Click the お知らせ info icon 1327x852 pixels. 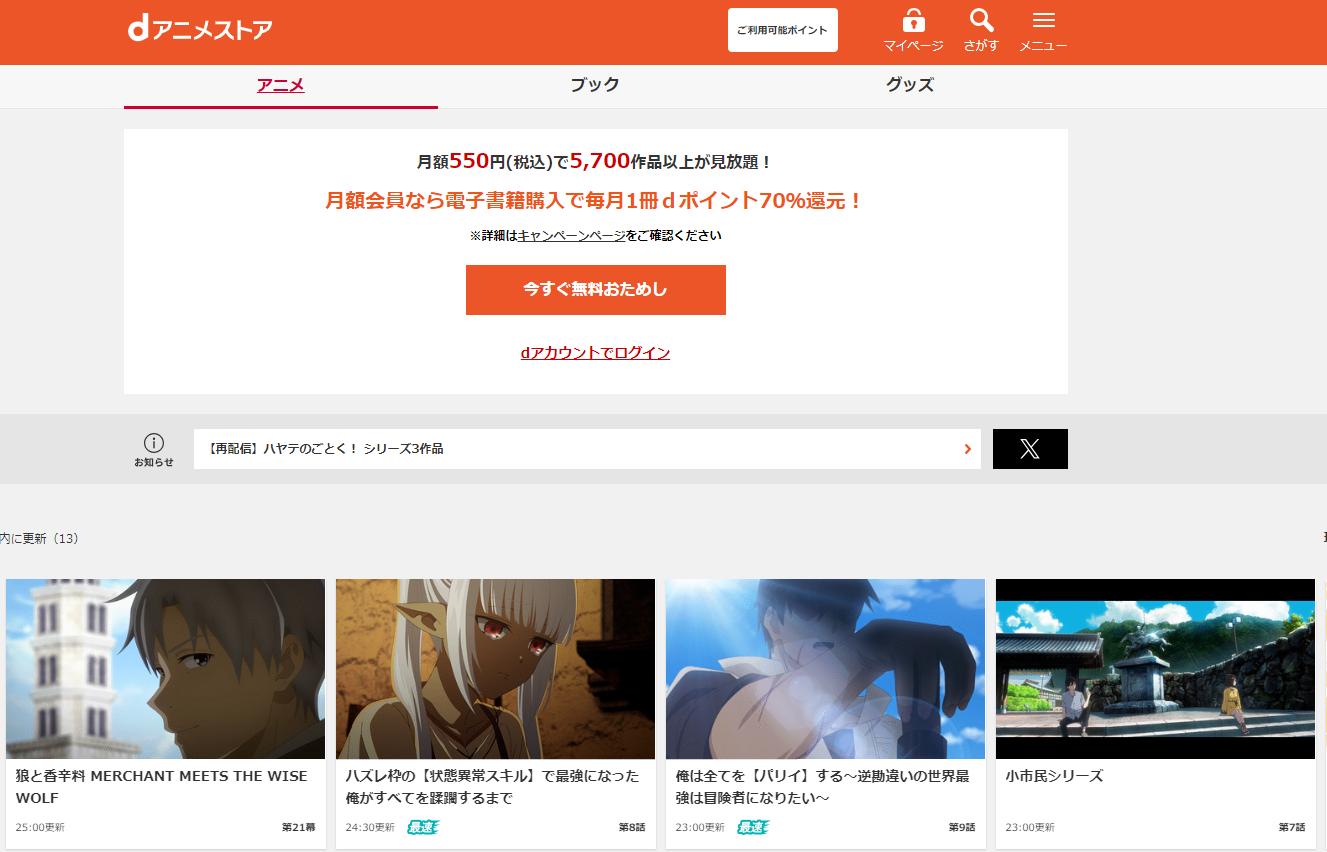point(153,442)
